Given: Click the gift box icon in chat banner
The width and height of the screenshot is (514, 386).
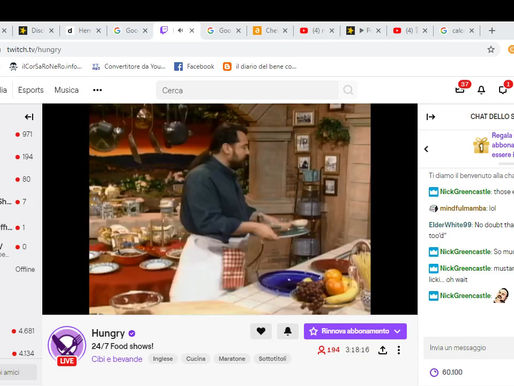Looking at the screenshot, I should pos(481,145).
